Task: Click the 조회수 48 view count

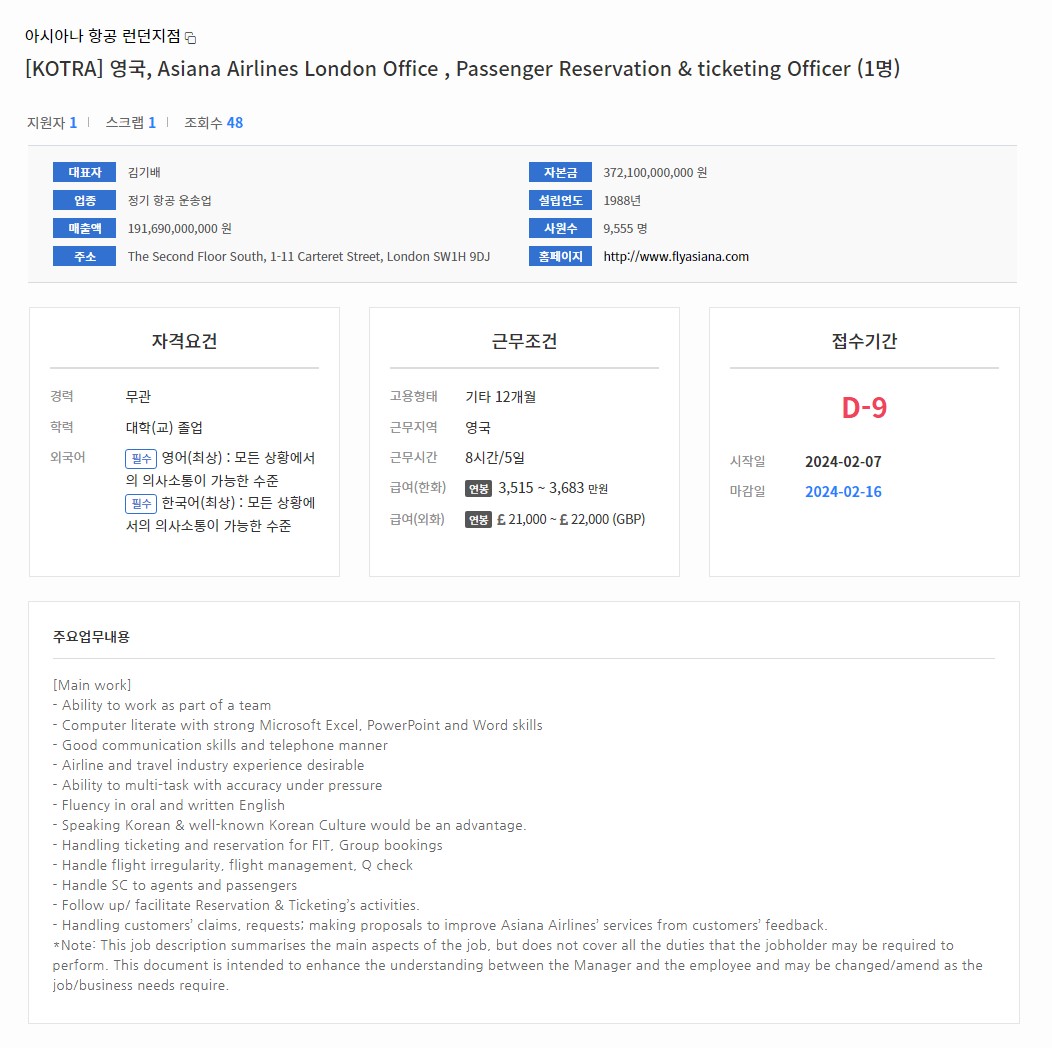Action: point(213,123)
